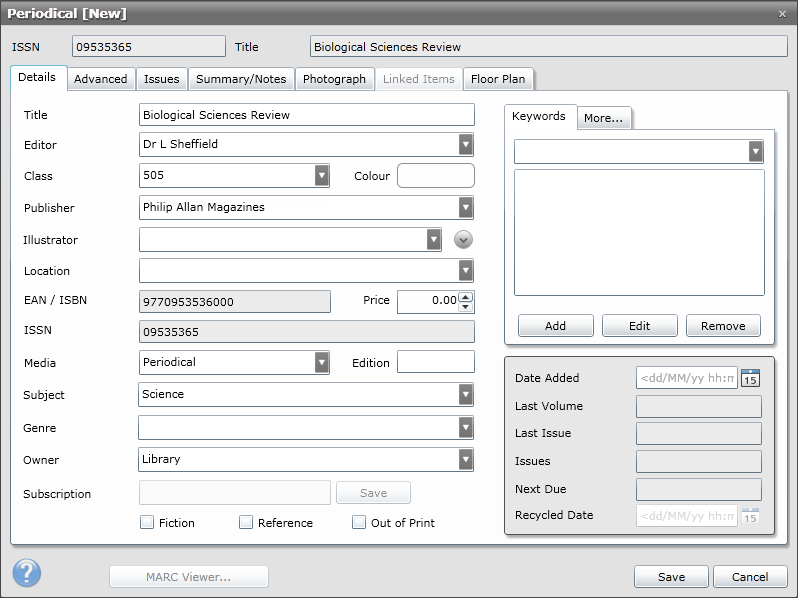
Task: Click the Last Issue field
Action: click(x=699, y=433)
